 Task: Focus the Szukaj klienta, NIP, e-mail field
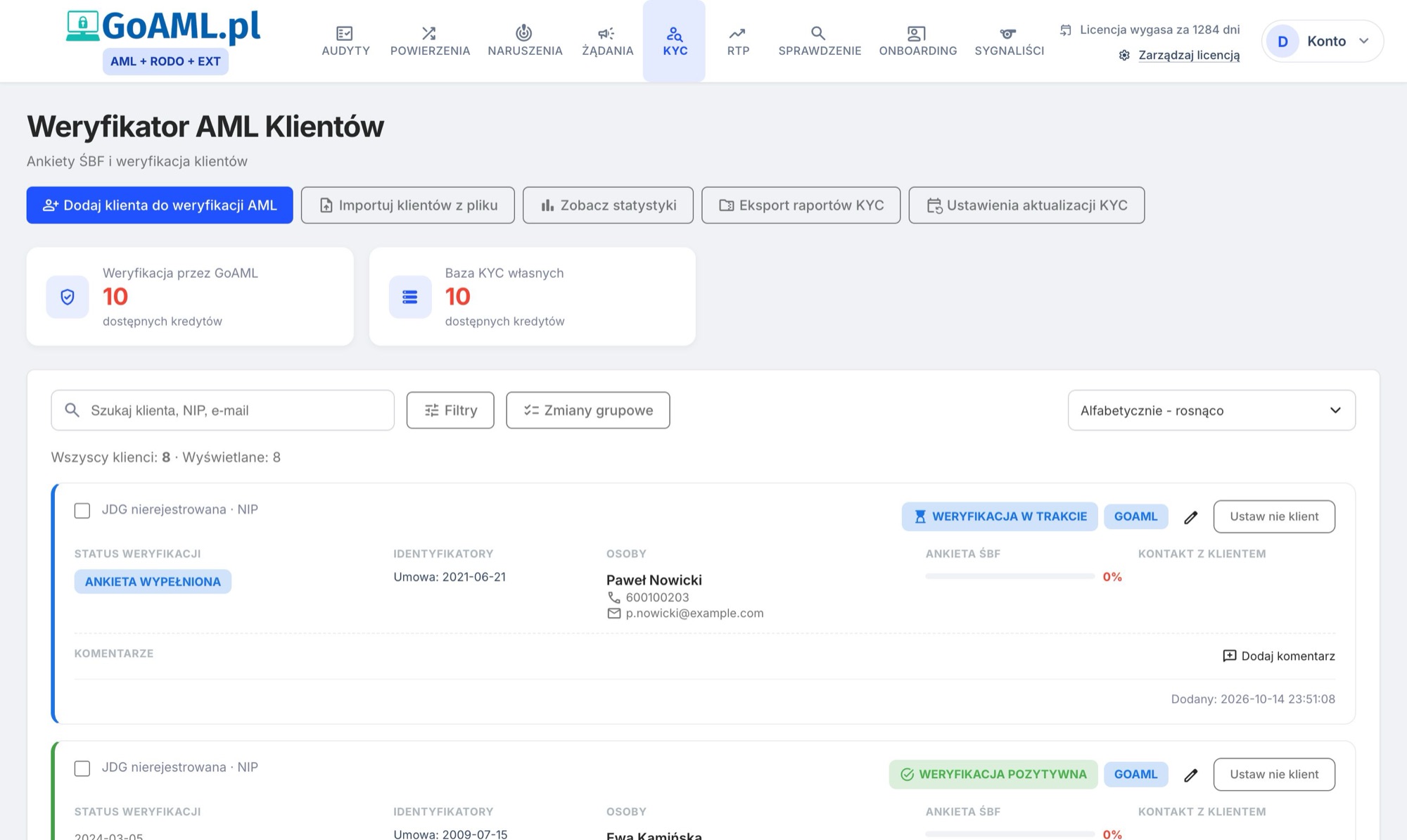click(222, 410)
